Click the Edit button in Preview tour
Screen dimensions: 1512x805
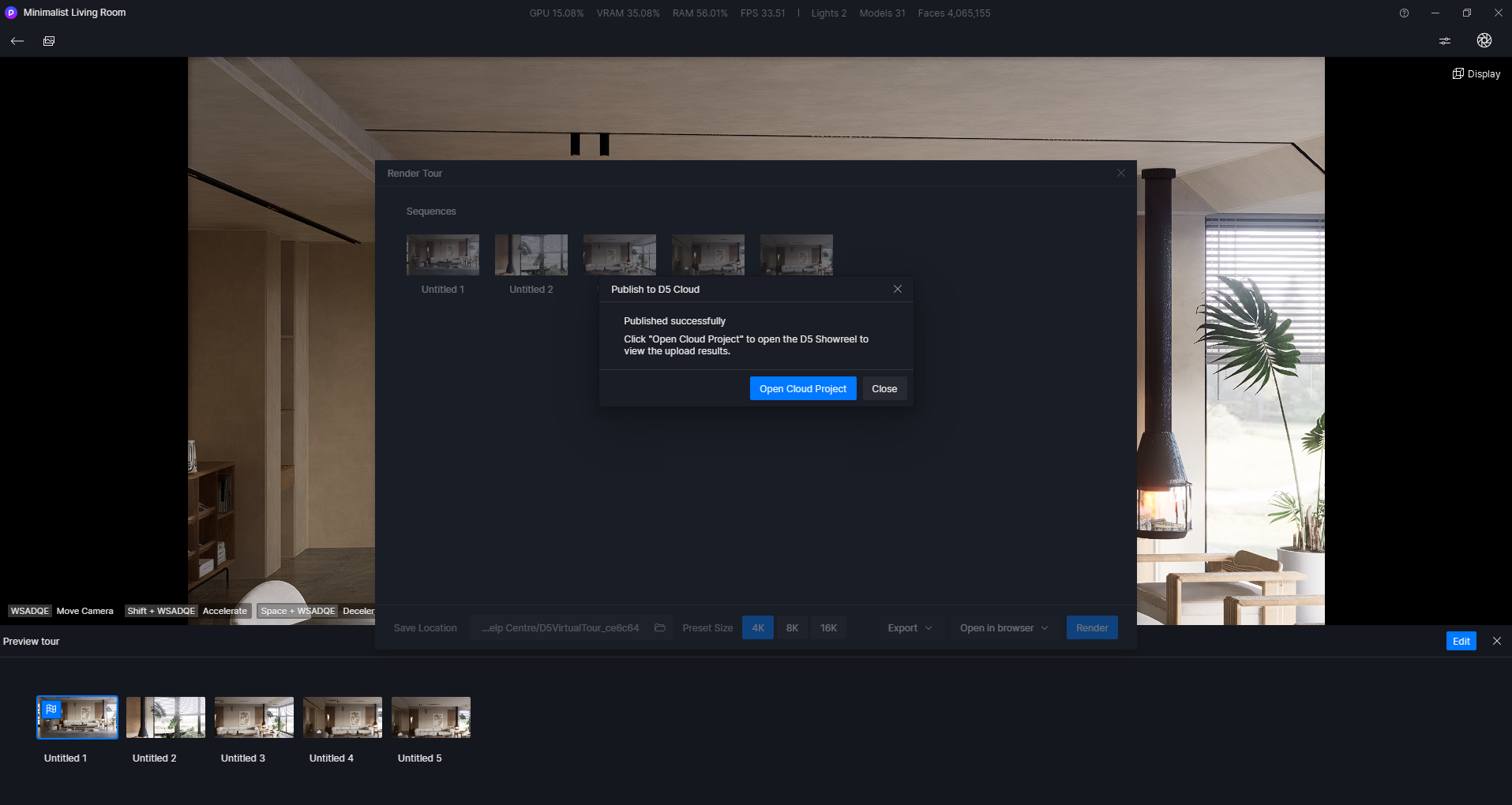(1461, 641)
